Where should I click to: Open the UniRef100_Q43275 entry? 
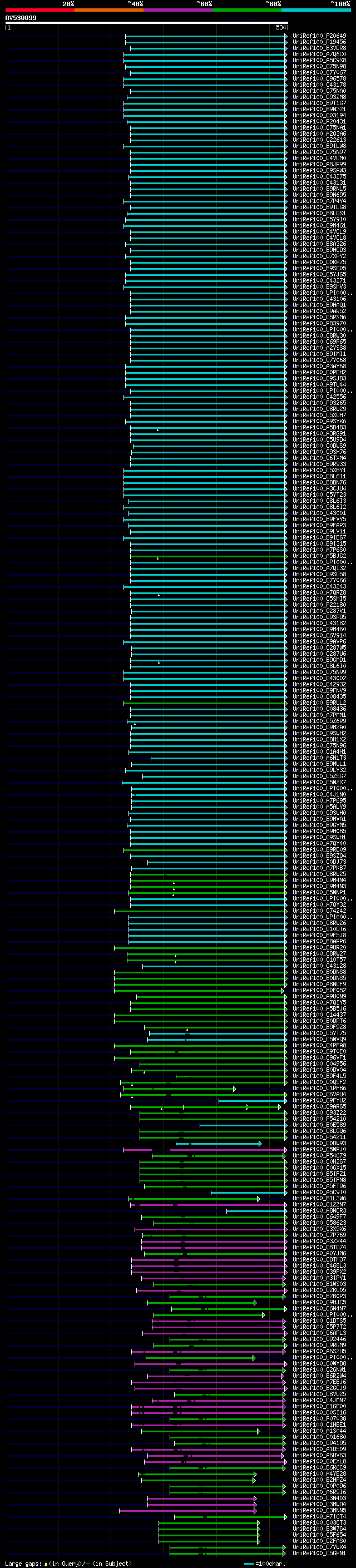point(319,176)
